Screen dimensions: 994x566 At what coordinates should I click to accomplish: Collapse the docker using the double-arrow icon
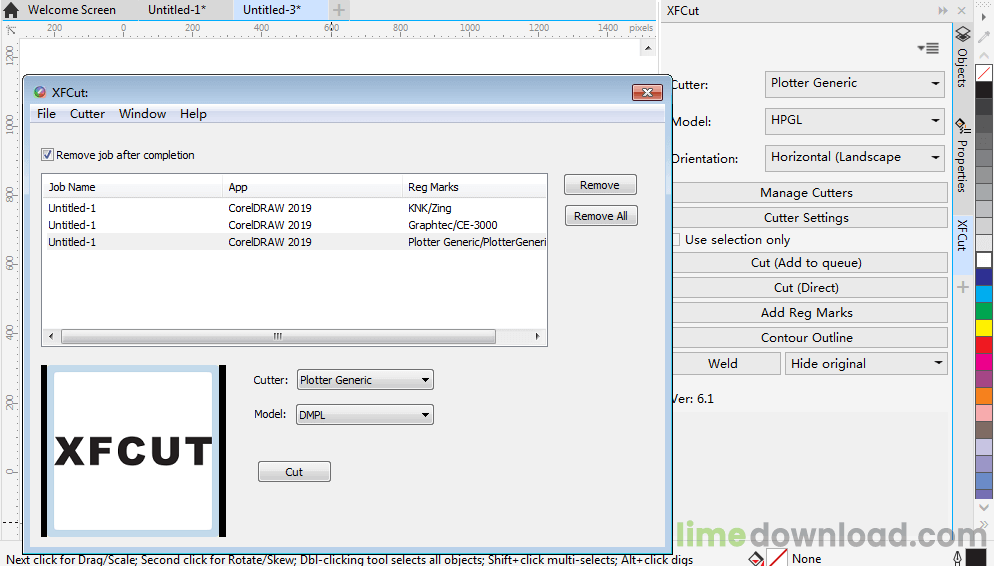pyautogui.click(x=943, y=10)
